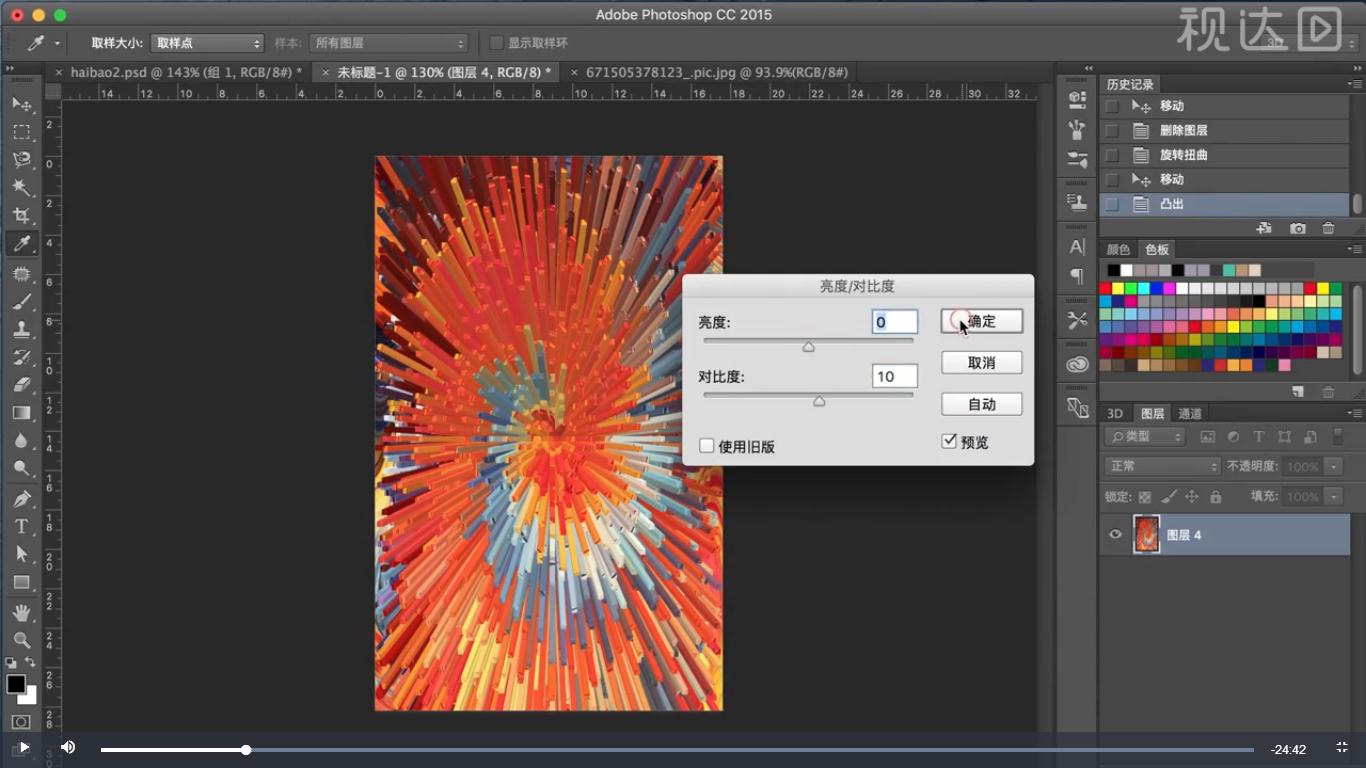Select the Brush tool
This screenshot has width=1366, height=768.
coord(21,302)
